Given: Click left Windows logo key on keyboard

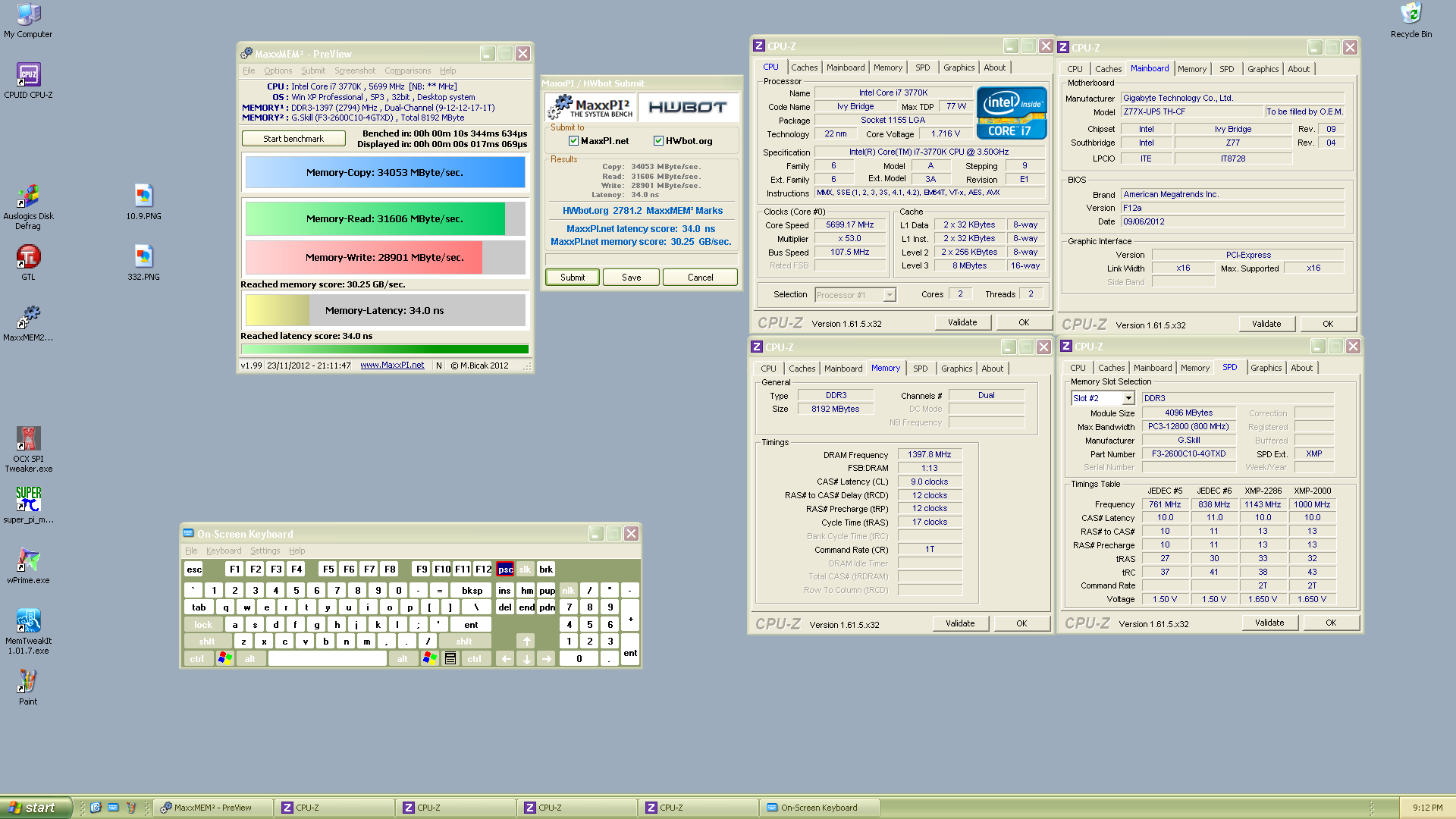Looking at the screenshot, I should pyautogui.click(x=225, y=659).
